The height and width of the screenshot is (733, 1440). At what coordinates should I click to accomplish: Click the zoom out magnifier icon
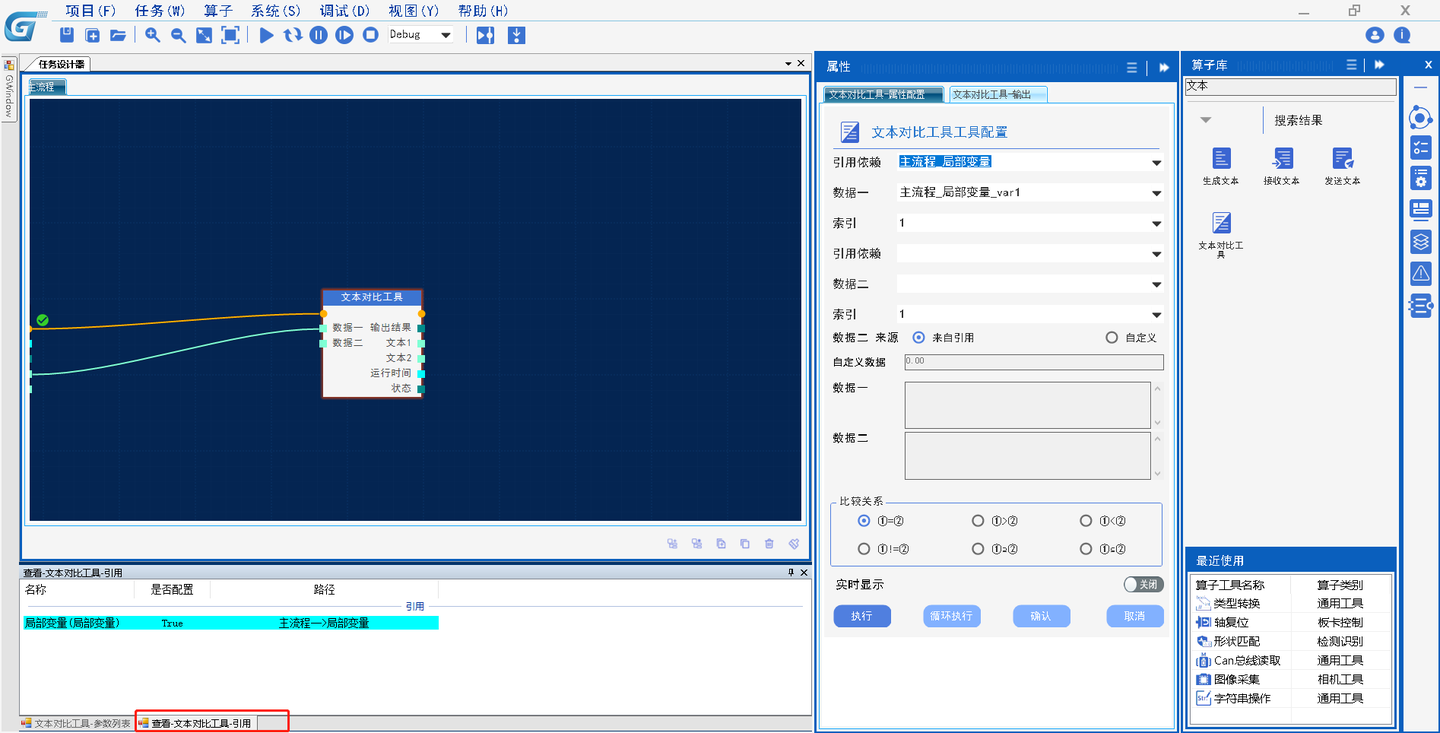(x=178, y=35)
